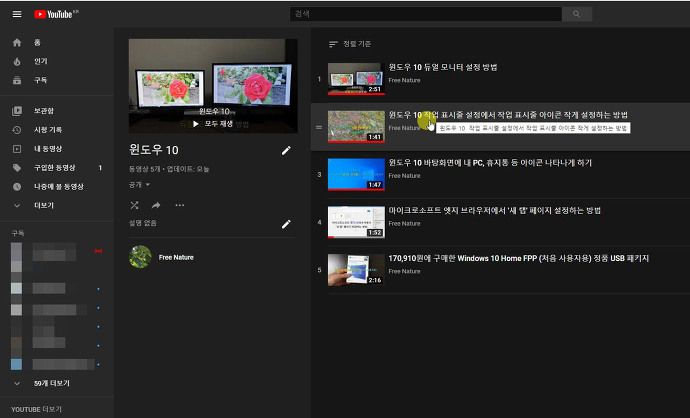Open the 공개 privacy dropdown
The height and width of the screenshot is (418, 690).
click(x=139, y=185)
